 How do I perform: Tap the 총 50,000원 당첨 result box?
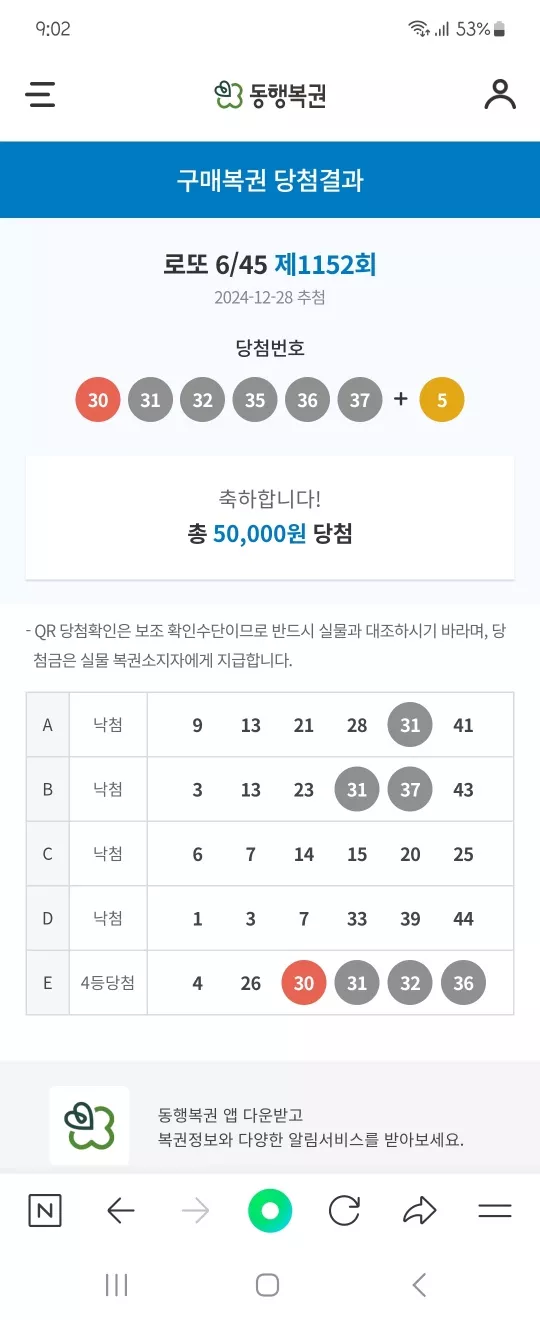tap(270, 517)
